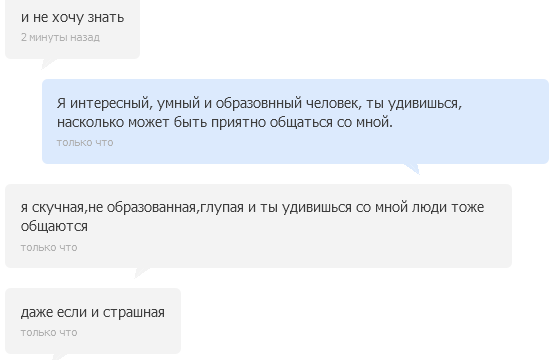Click the blue bubble's pointer tail

[412, 169]
